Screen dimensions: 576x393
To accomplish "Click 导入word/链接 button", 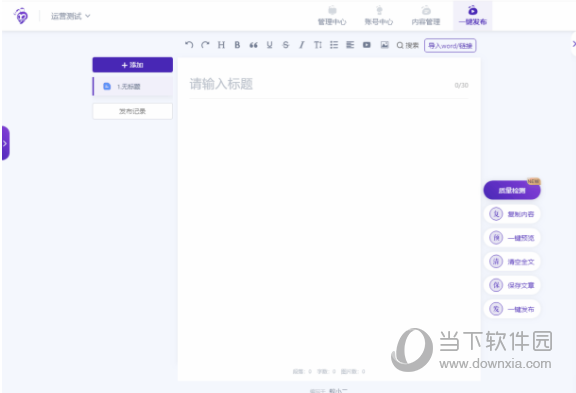I will tap(450, 46).
